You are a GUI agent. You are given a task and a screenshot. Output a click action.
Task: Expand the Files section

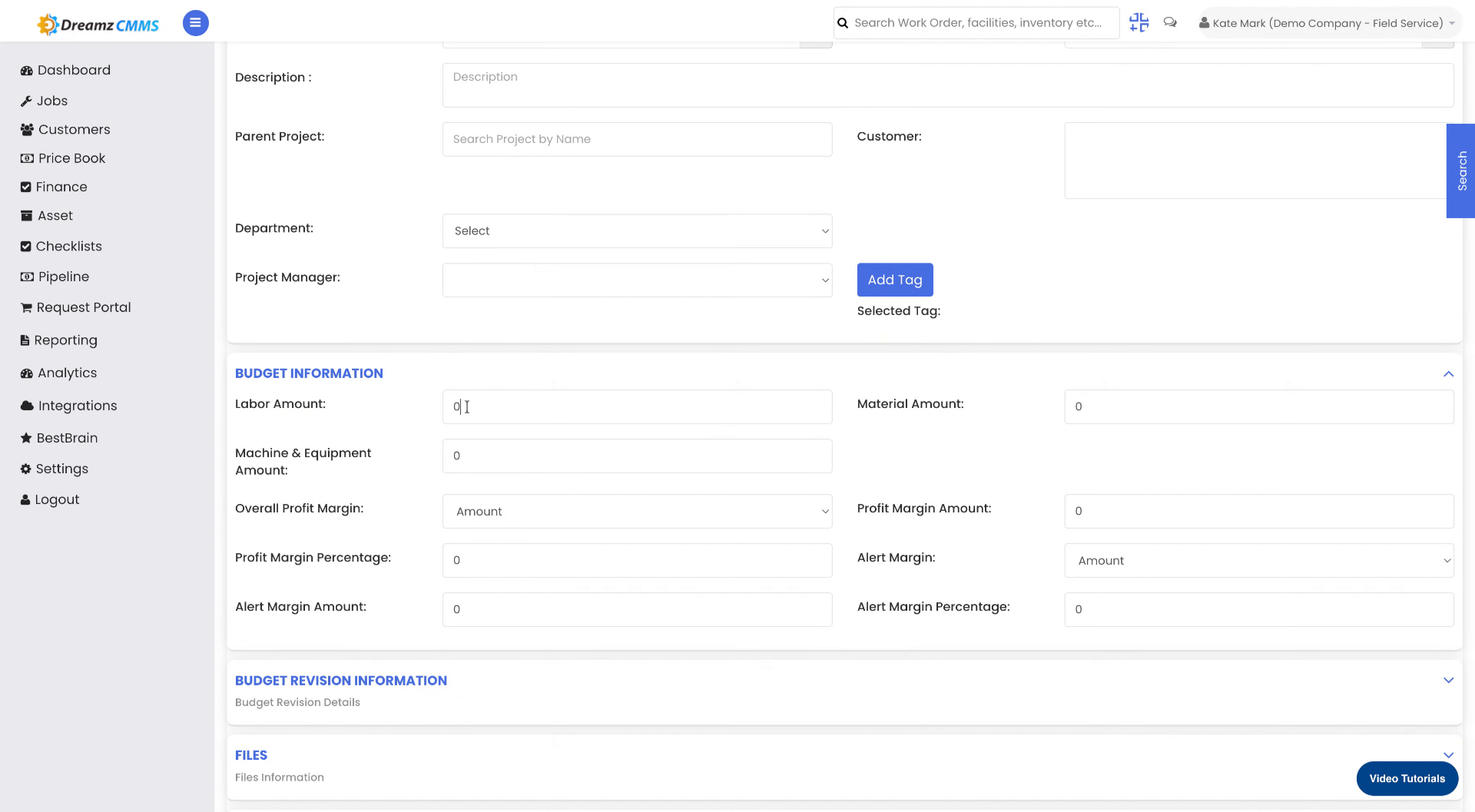[x=1448, y=755]
